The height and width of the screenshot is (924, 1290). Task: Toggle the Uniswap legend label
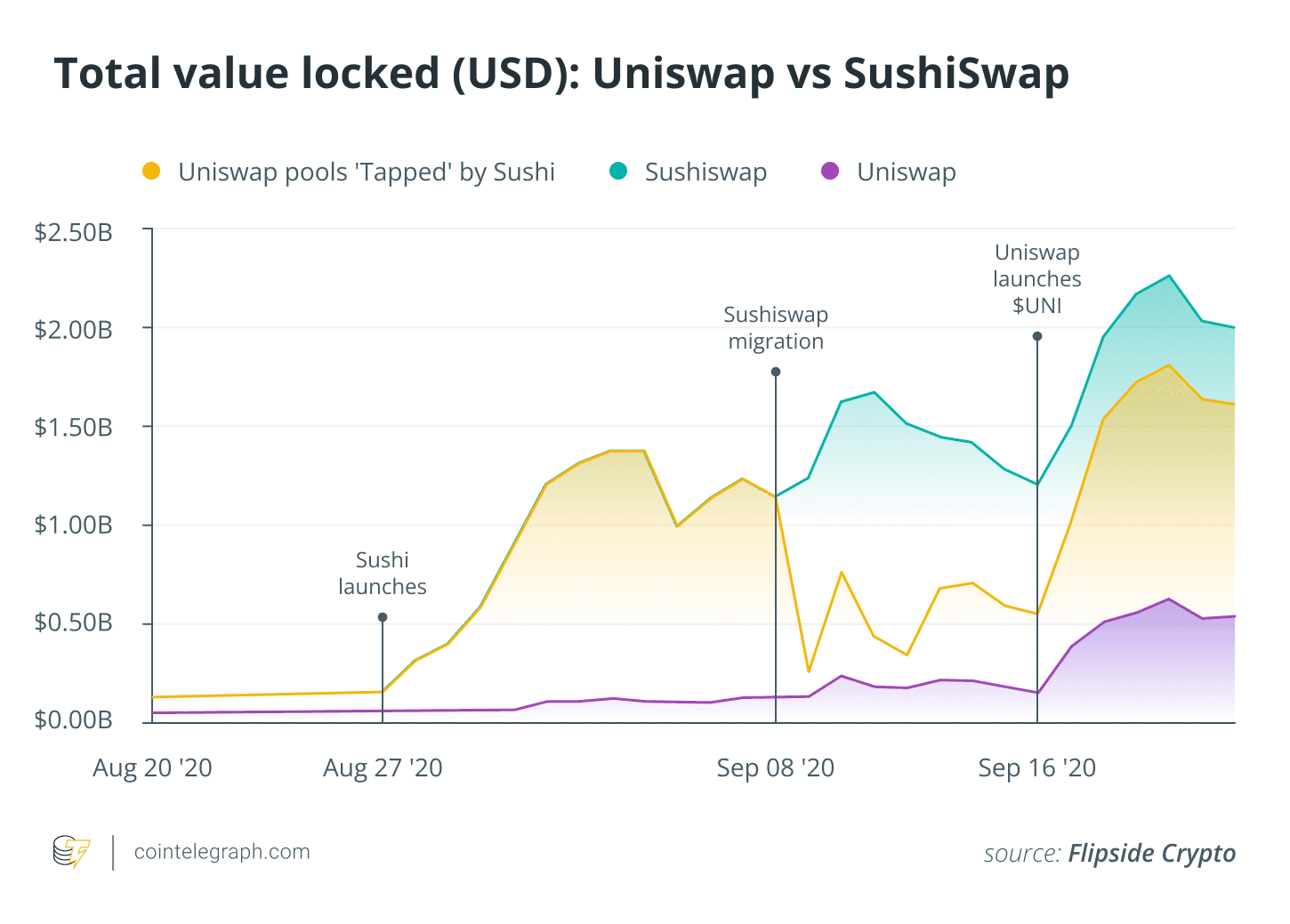pyautogui.click(x=907, y=172)
